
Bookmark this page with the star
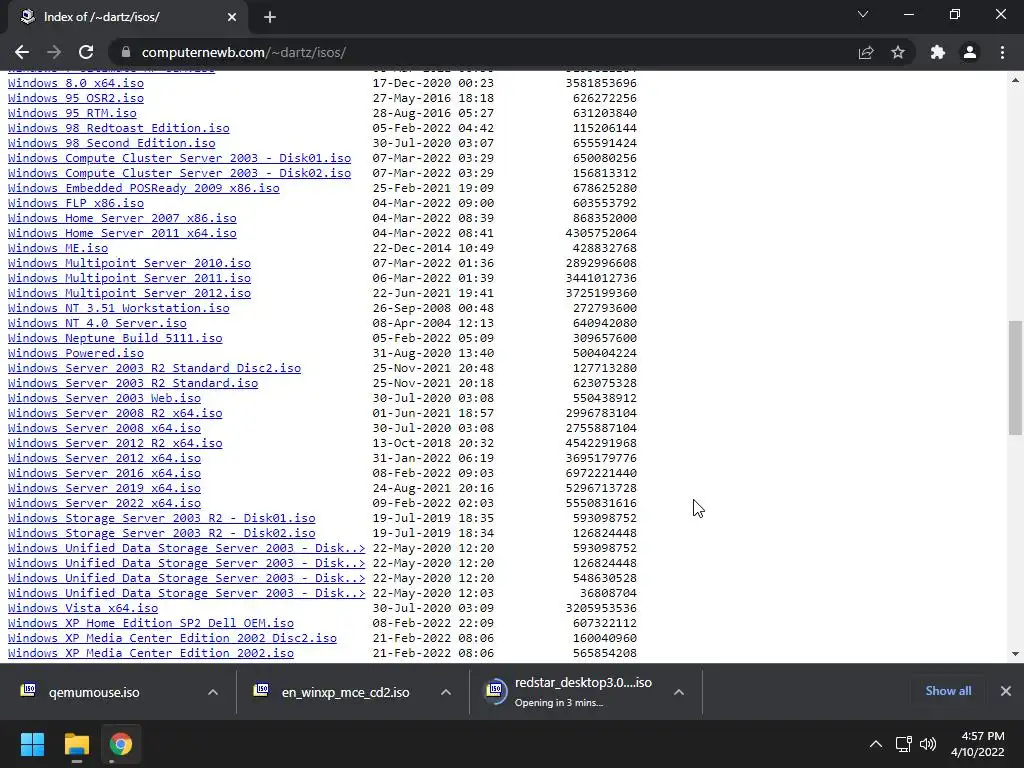898,52
